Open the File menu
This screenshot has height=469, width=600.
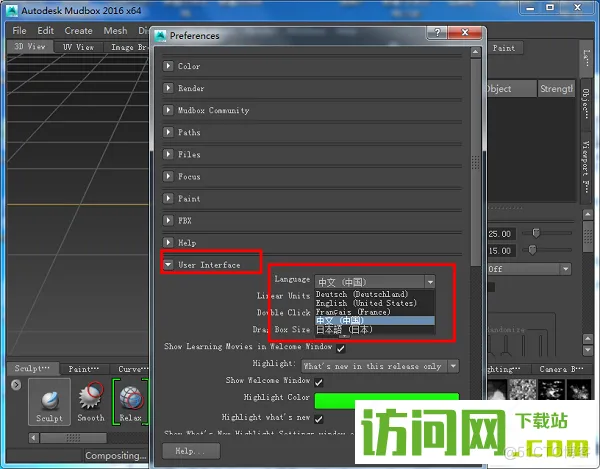(19, 31)
